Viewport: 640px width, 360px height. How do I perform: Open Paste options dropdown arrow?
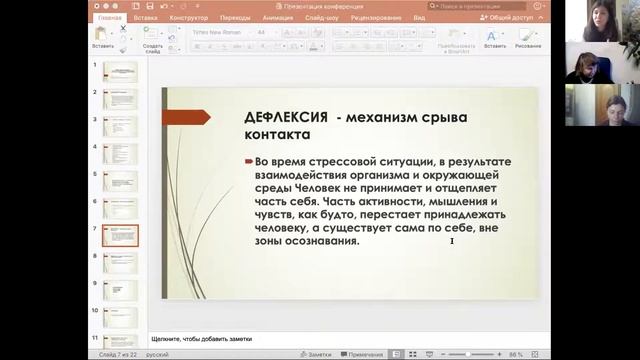click(112, 33)
